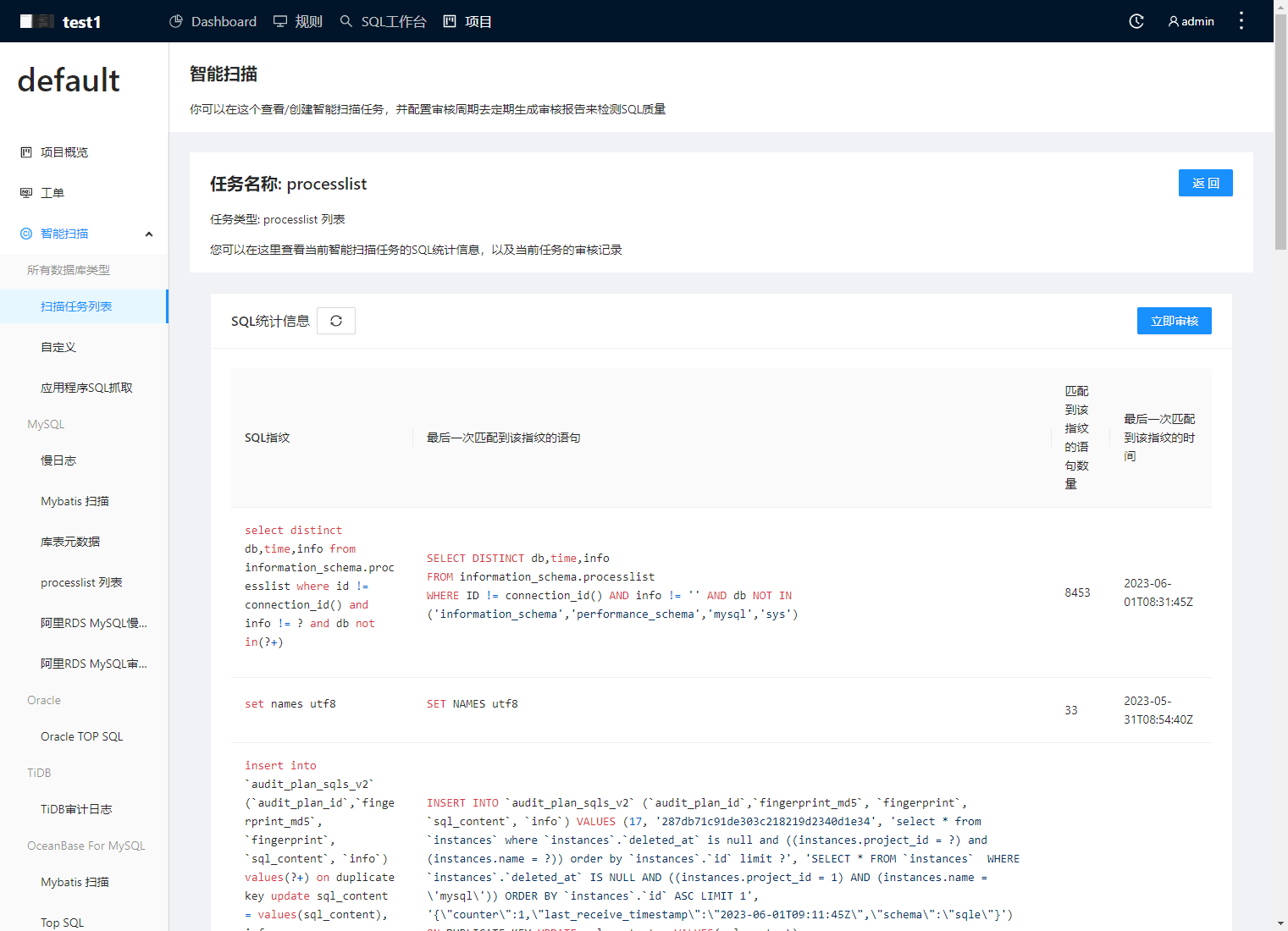Collapse the 智能扫描 submenu chevron
The image size is (1288, 931).
[x=149, y=234]
